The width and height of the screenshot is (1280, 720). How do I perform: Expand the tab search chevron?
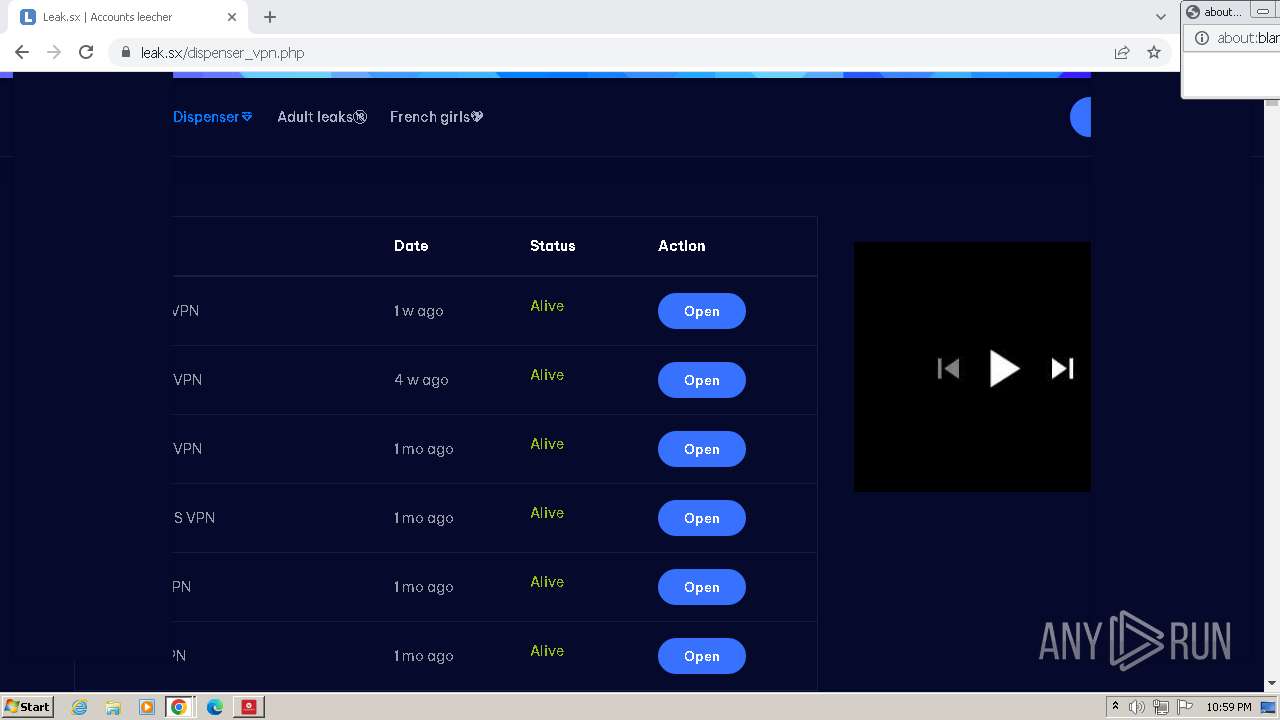1160,17
